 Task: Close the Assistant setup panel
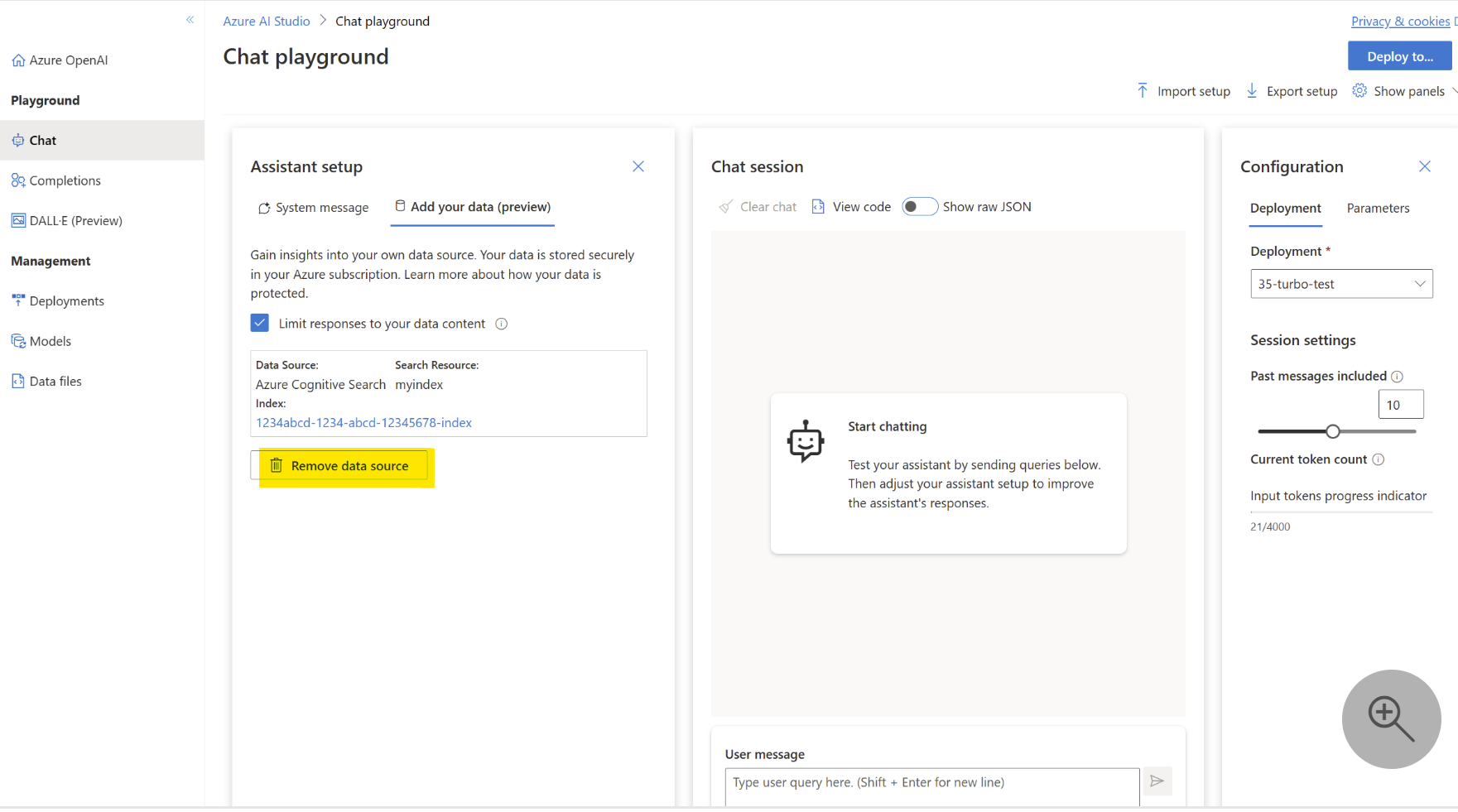click(638, 166)
